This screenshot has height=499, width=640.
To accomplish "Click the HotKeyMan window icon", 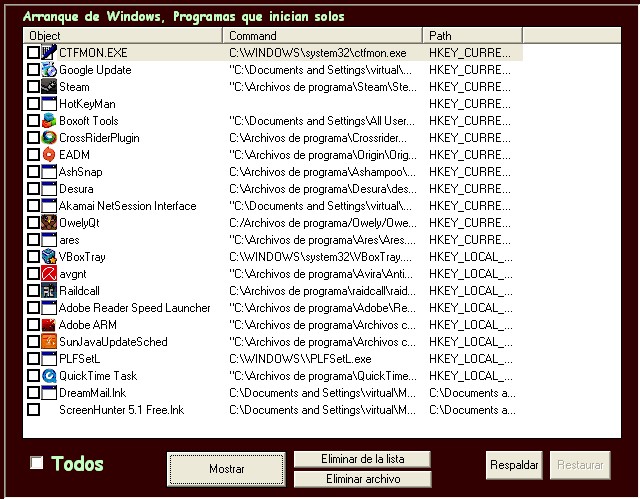I will (49, 104).
